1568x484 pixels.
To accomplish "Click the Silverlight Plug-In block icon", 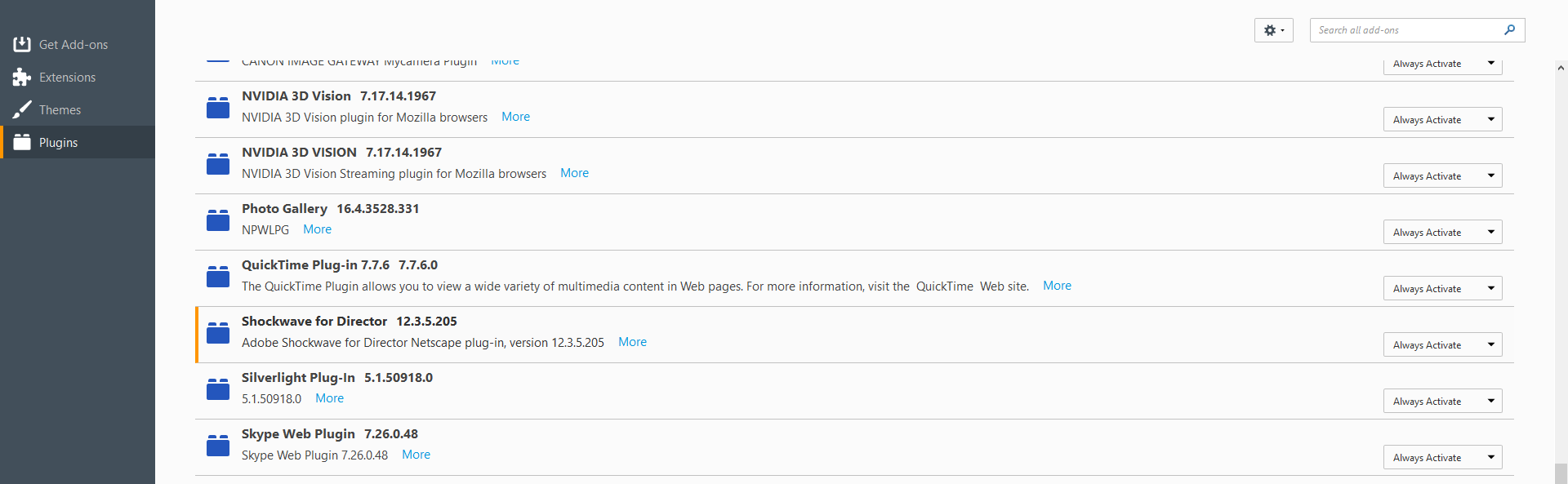I will click(x=218, y=389).
